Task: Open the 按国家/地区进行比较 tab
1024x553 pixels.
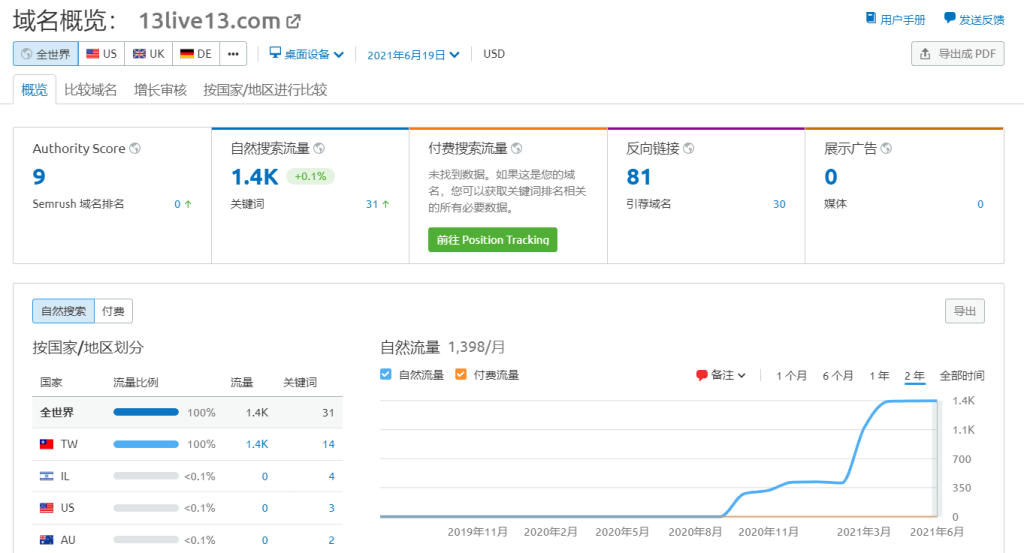Action: (x=265, y=90)
